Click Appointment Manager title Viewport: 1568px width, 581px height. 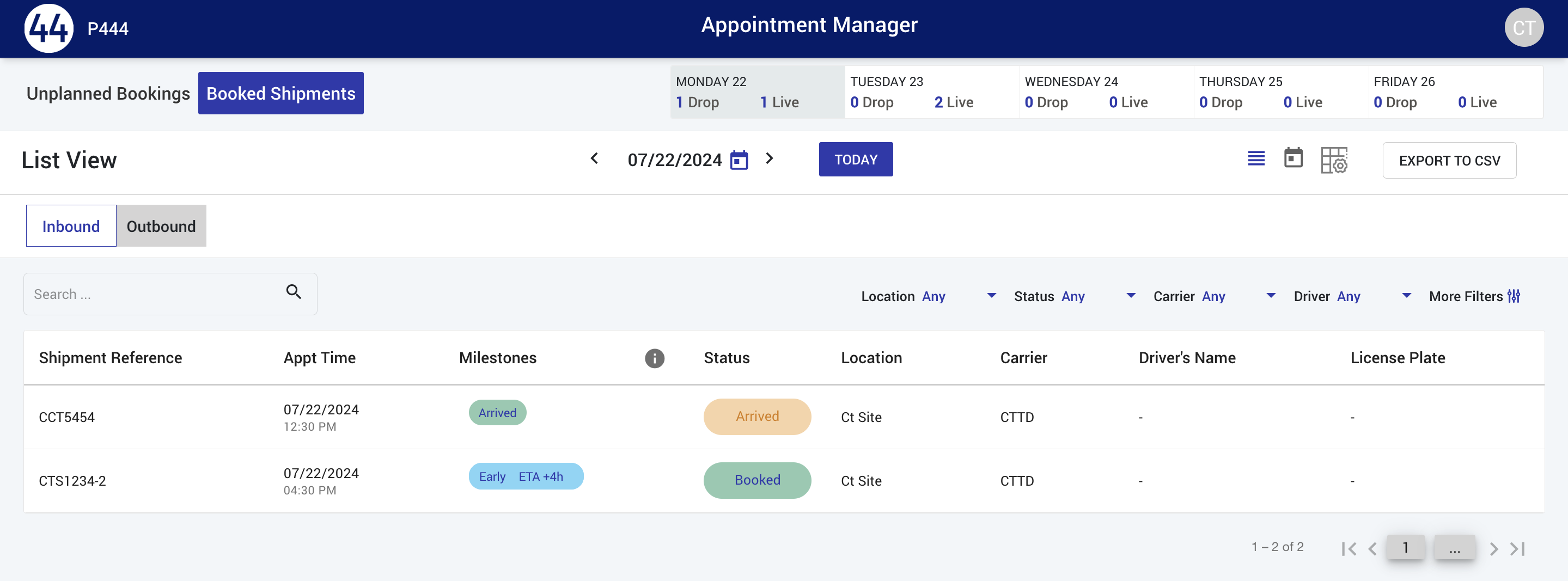point(809,25)
